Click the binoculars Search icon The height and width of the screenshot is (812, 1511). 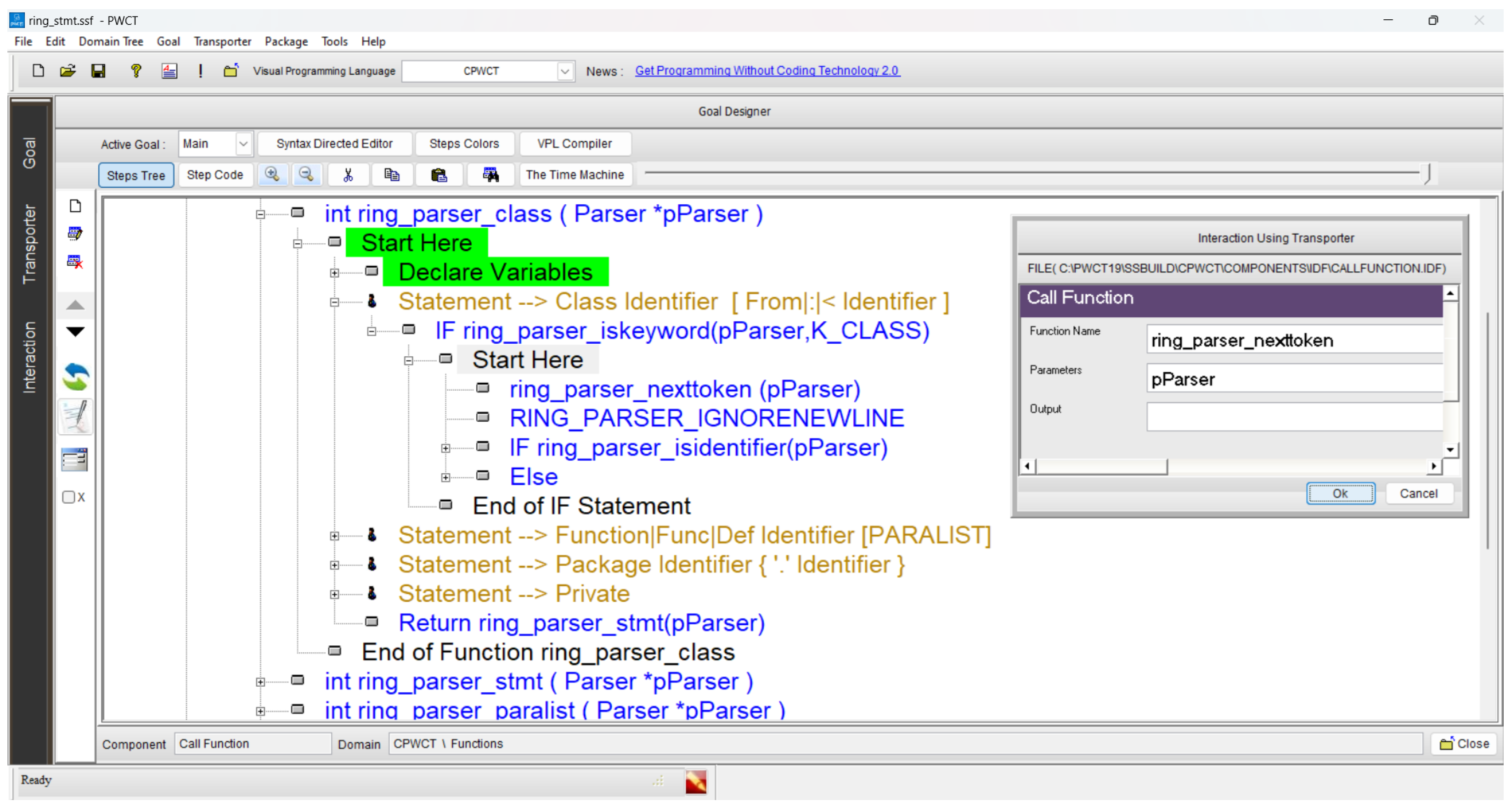tap(491, 175)
